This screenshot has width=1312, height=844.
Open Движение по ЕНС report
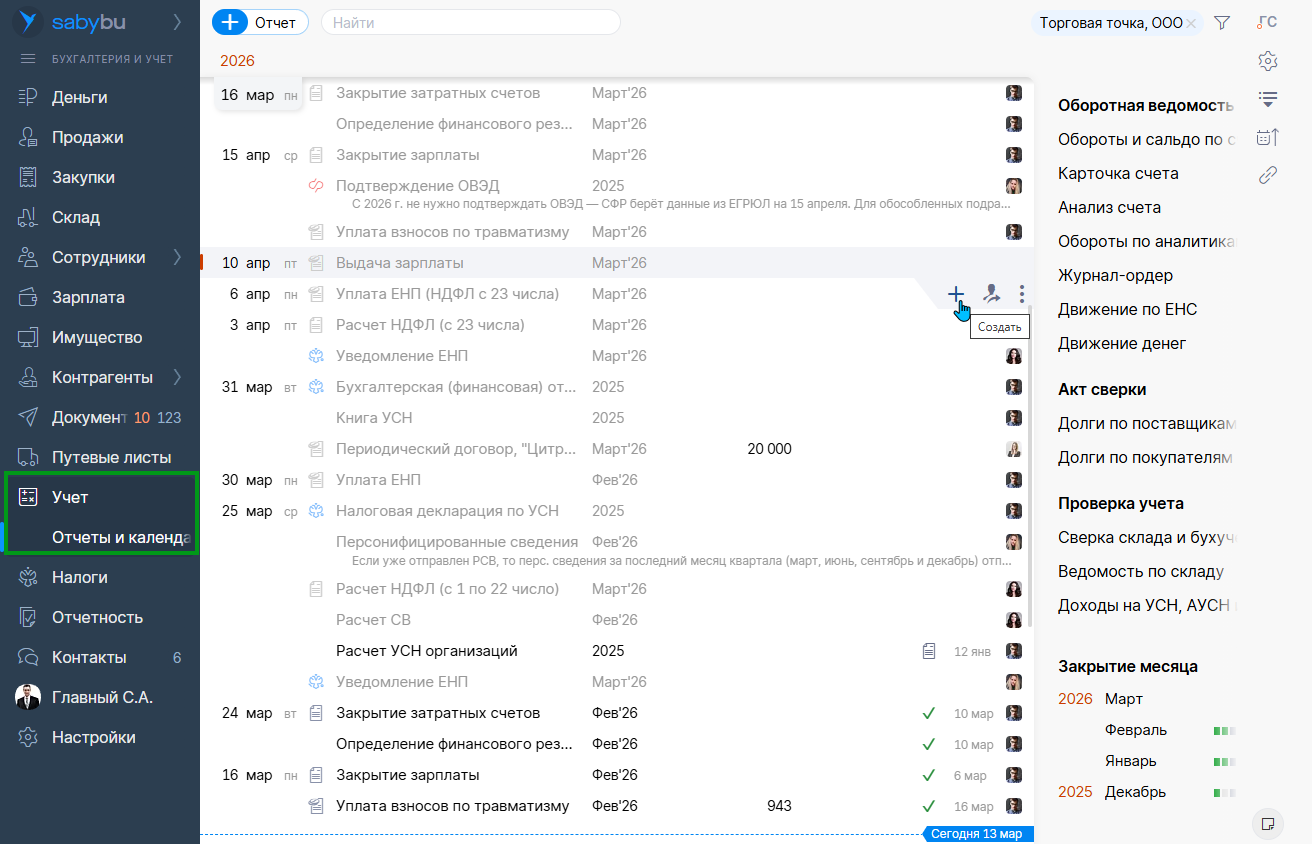(x=1127, y=309)
